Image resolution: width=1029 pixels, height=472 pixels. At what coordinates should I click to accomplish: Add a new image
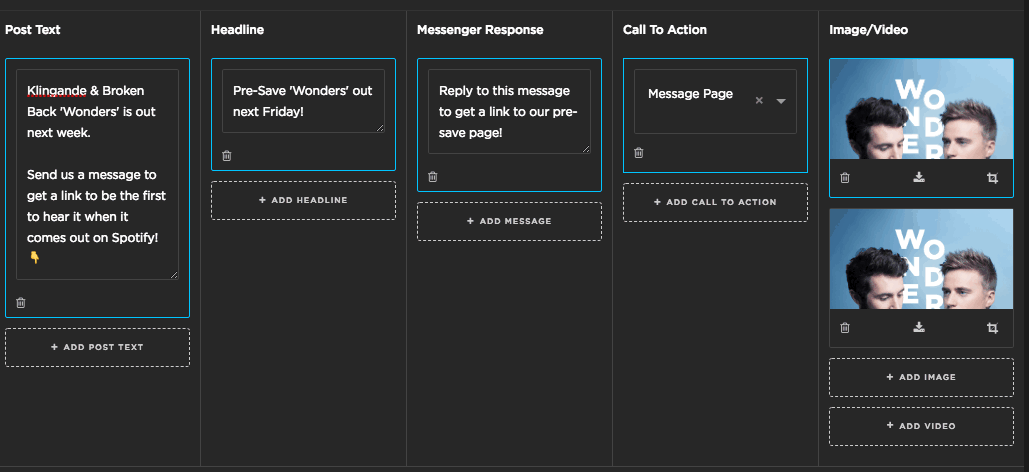click(x=921, y=377)
